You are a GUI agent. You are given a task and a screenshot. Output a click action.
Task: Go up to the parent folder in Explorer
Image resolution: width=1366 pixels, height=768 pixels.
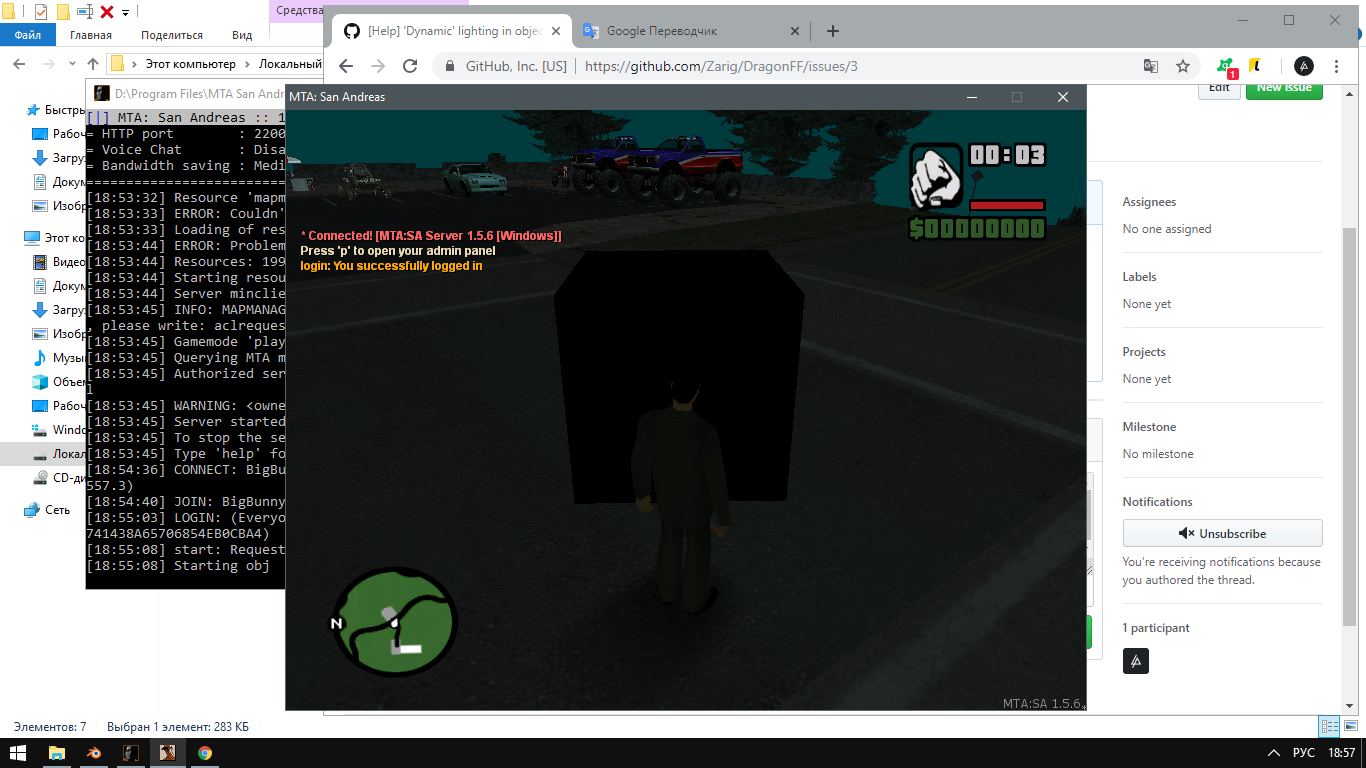pos(93,63)
